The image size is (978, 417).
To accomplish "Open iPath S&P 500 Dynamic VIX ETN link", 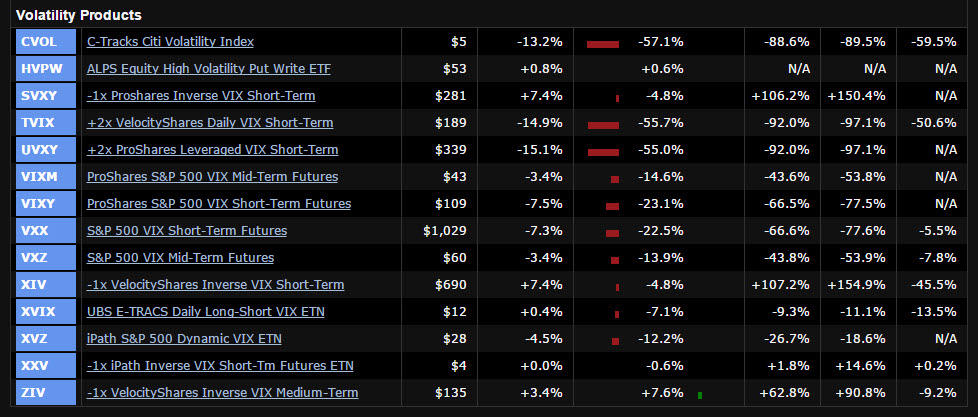I will pos(184,339).
